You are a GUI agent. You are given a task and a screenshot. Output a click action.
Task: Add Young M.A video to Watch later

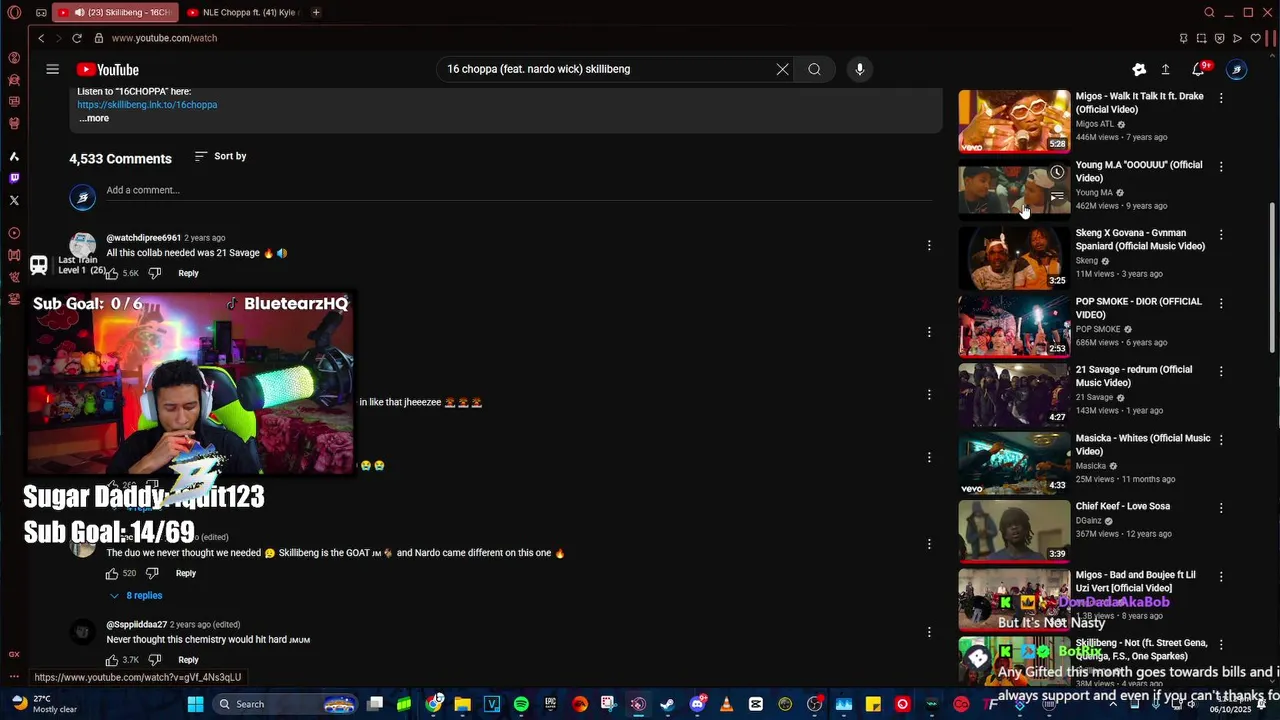click(x=1057, y=172)
